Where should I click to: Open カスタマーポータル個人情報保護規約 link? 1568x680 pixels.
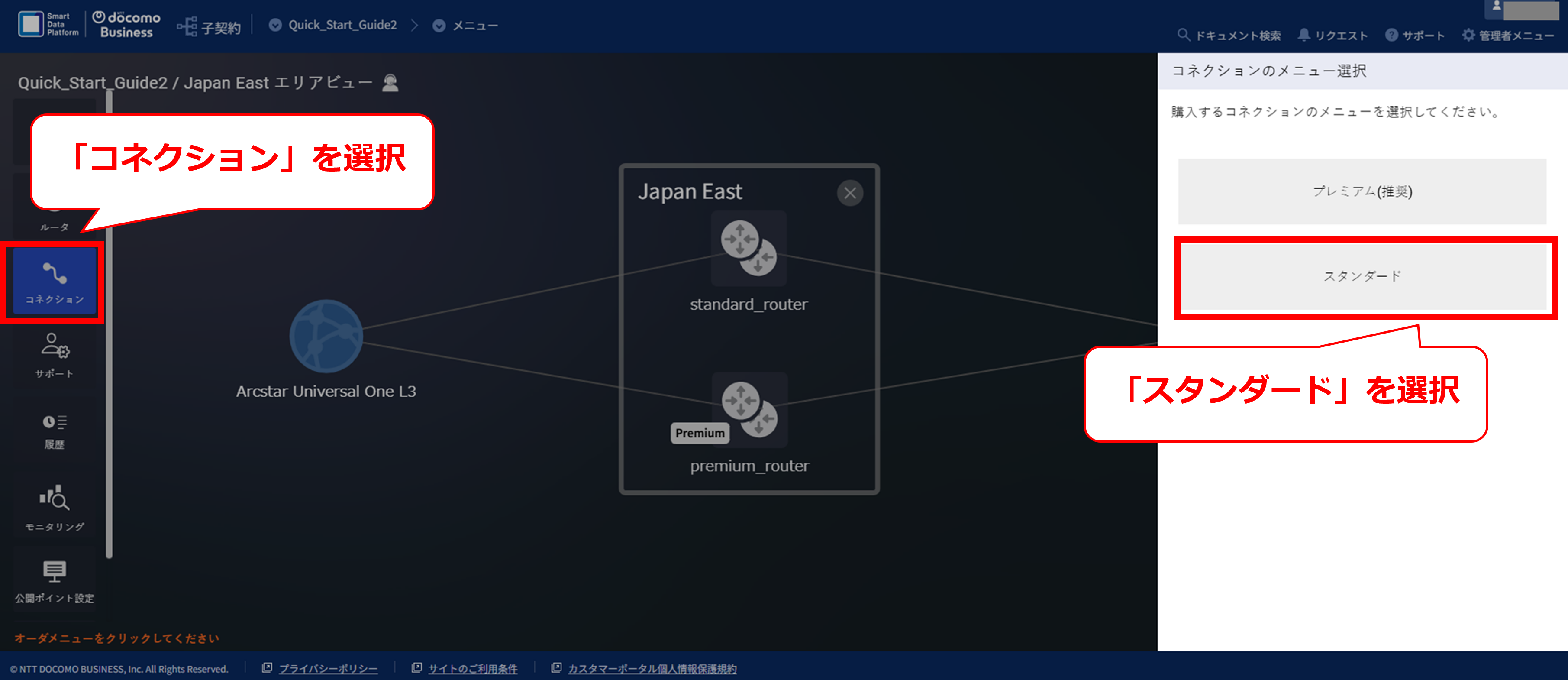coord(652,668)
